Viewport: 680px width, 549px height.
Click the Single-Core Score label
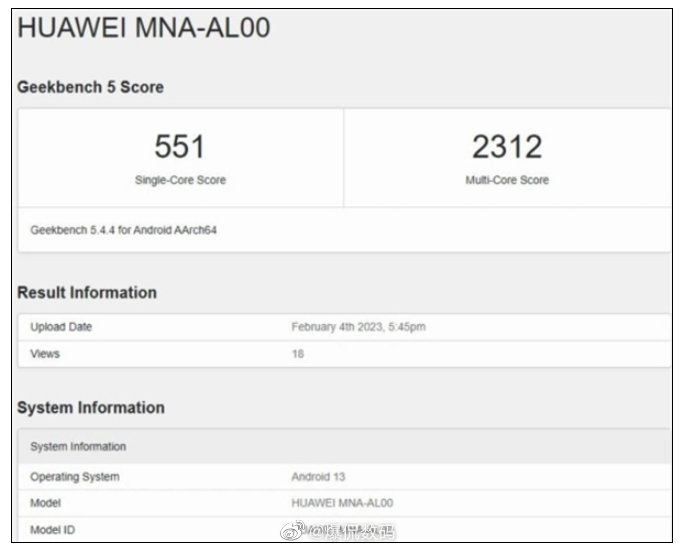(x=180, y=180)
